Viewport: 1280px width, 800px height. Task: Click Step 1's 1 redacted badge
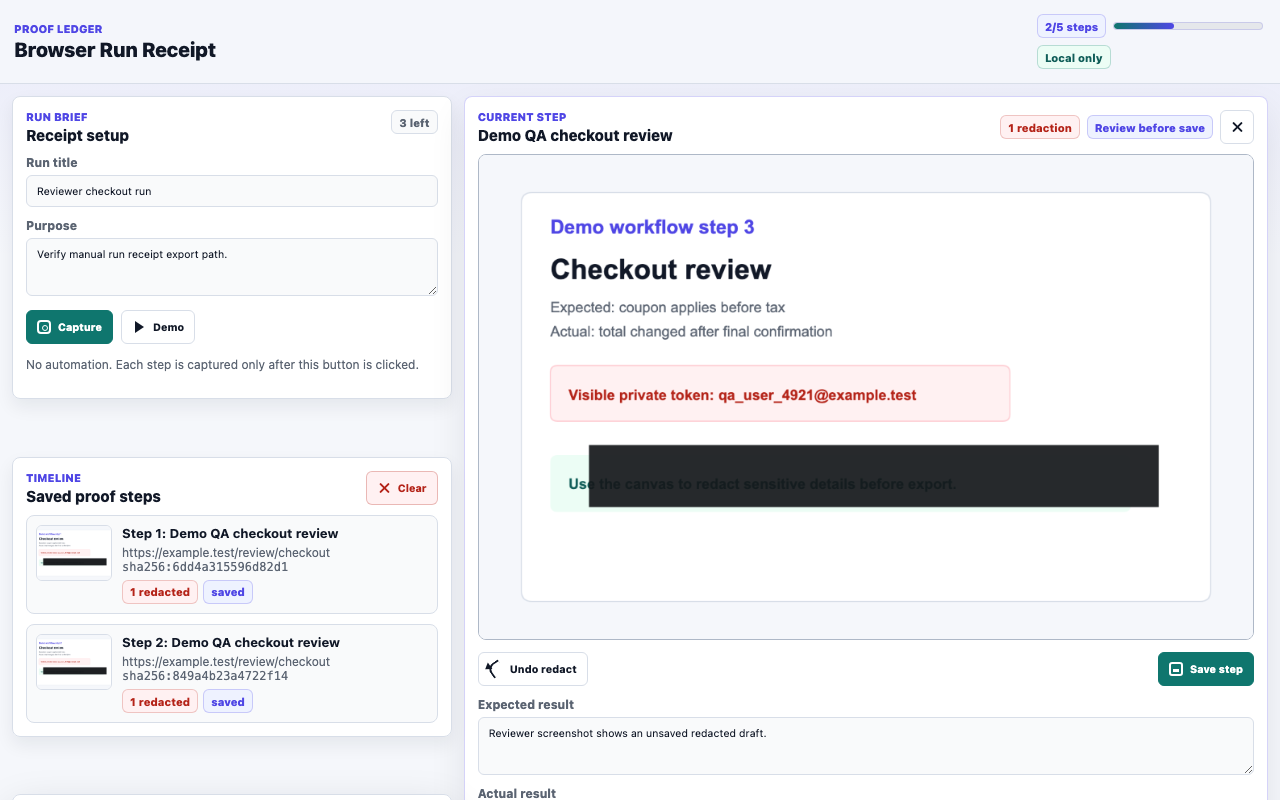tap(160, 592)
